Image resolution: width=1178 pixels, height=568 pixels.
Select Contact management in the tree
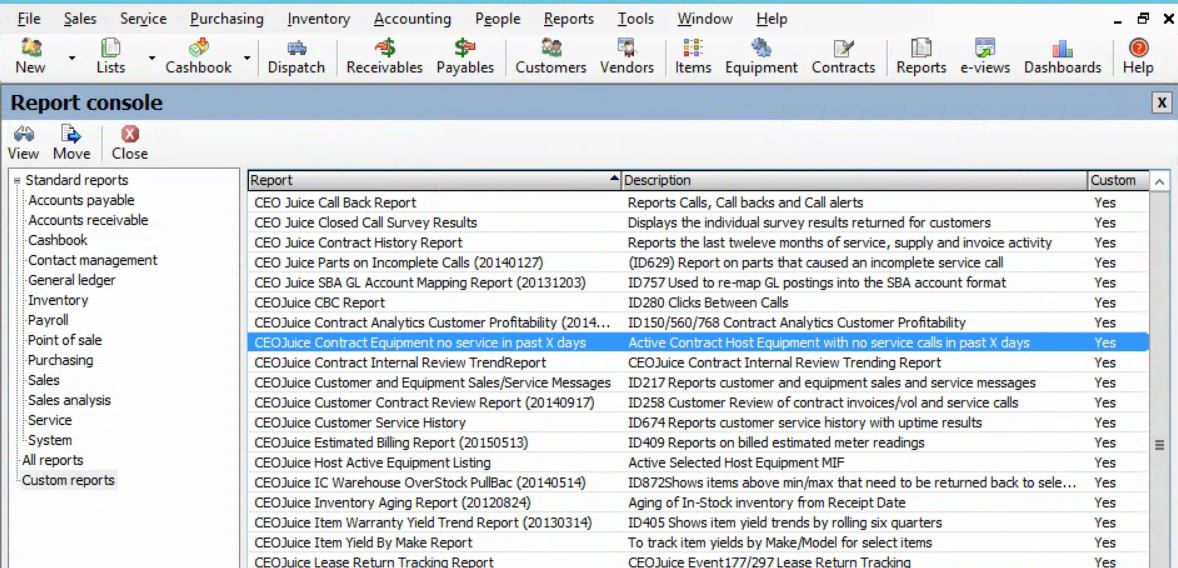[x=92, y=260]
